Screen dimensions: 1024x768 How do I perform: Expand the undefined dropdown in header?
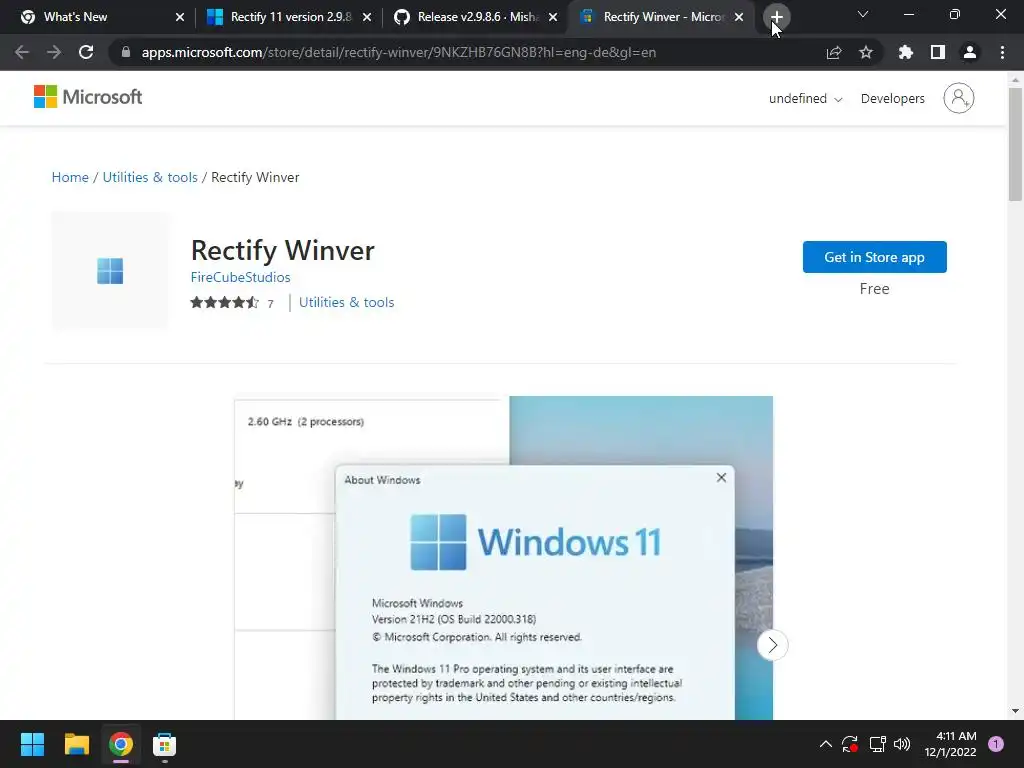805,99
